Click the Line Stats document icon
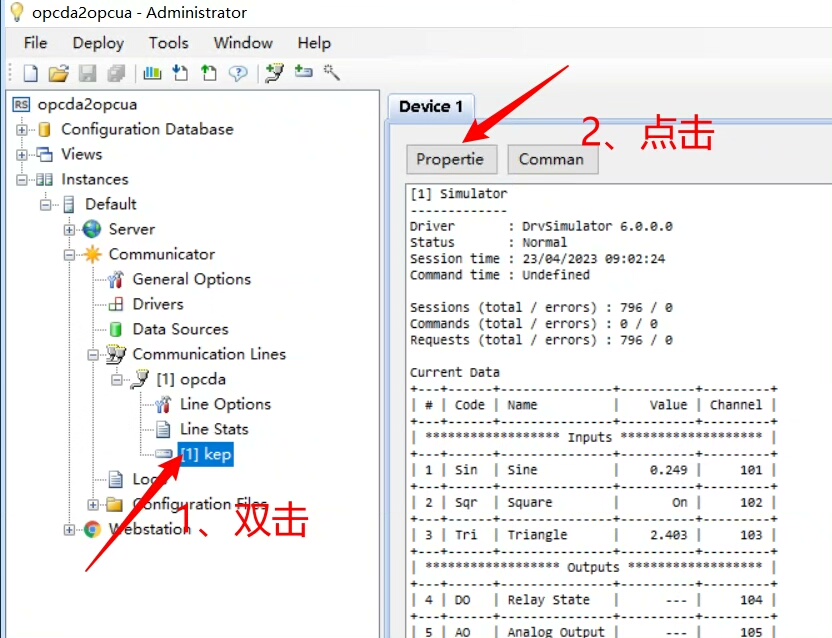The image size is (832, 638). point(163,429)
